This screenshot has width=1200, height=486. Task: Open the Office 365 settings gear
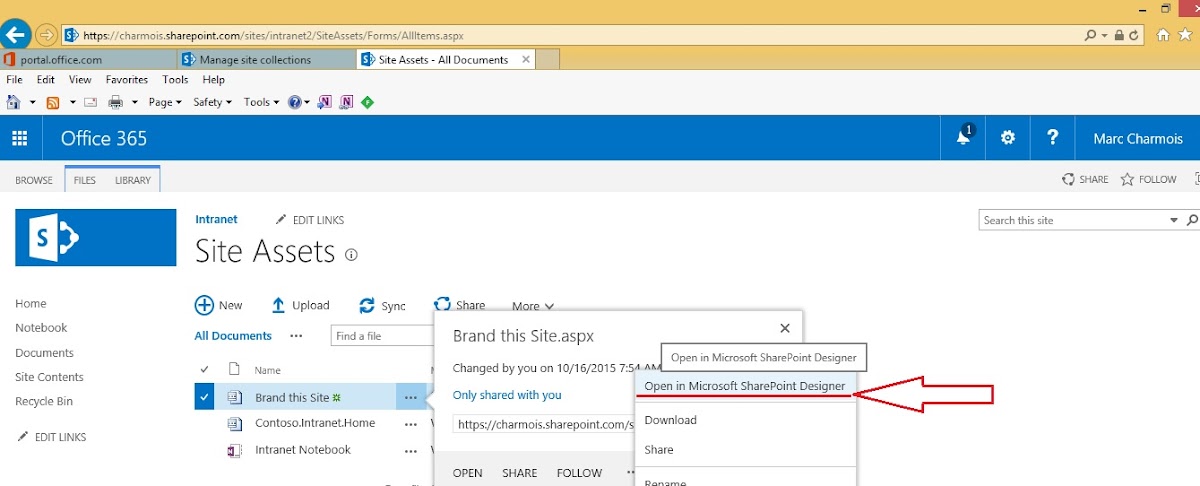(x=1008, y=138)
